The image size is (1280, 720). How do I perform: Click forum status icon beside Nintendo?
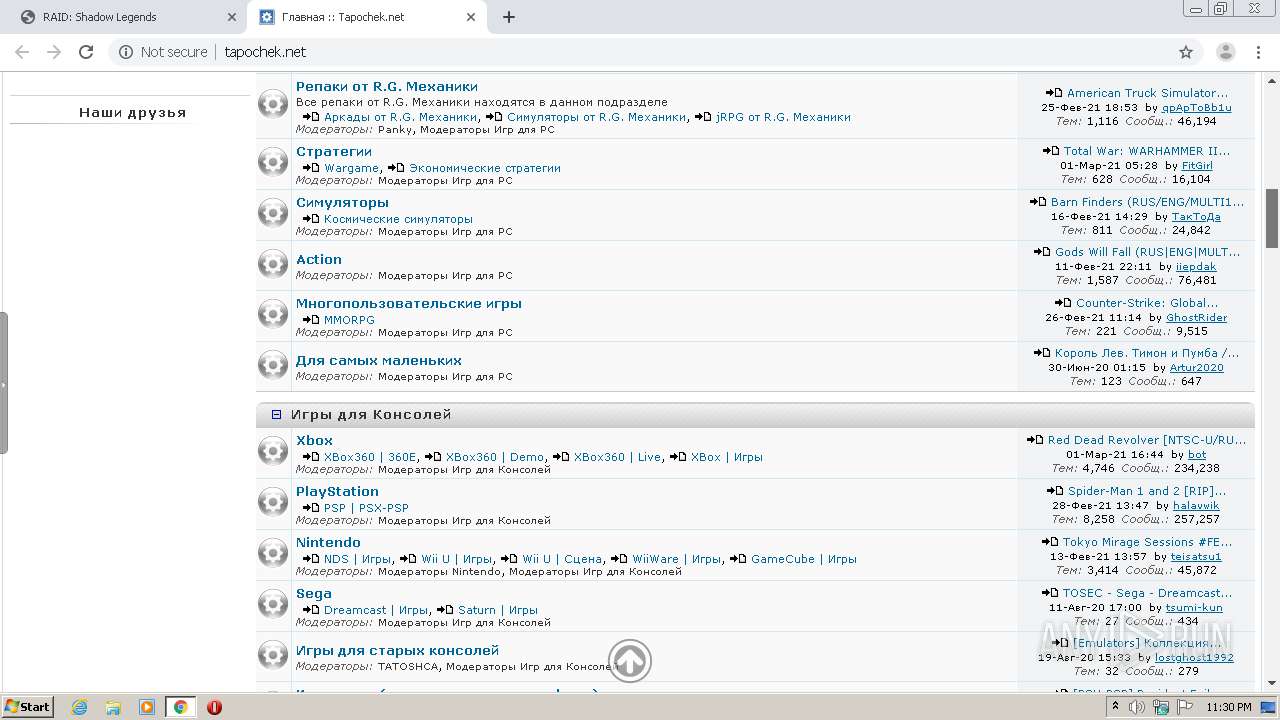(x=273, y=553)
